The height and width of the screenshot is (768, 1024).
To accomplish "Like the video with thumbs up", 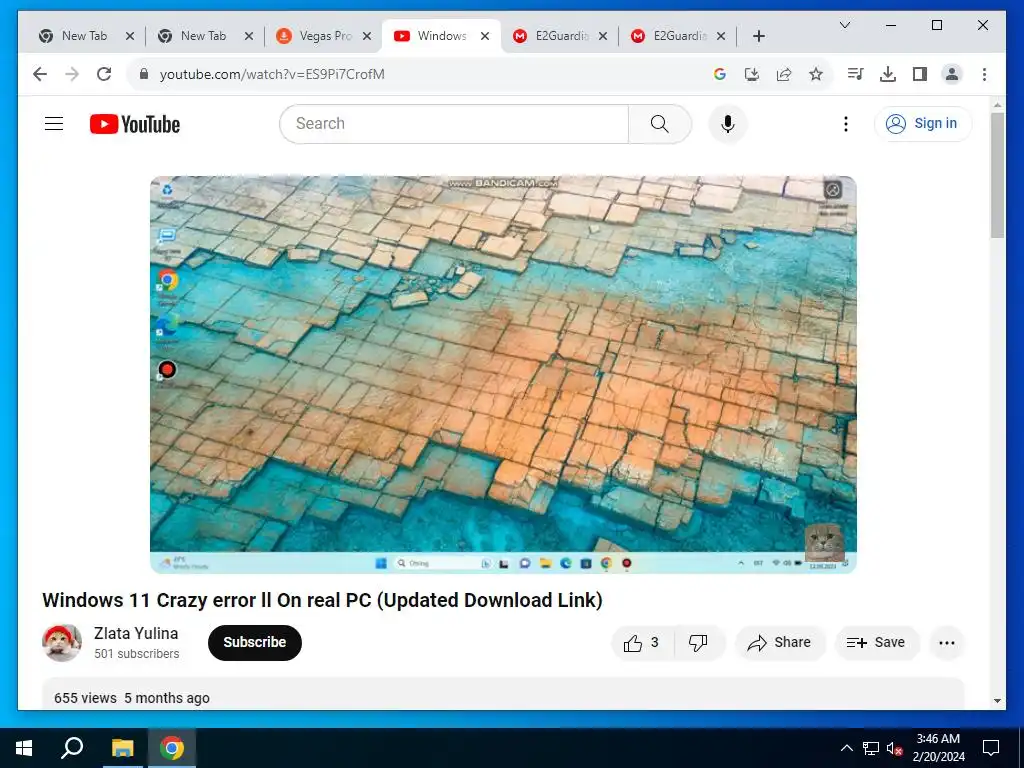I will click(x=642, y=643).
